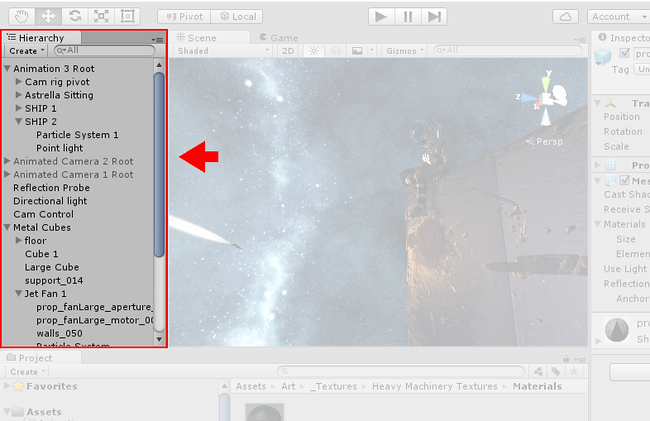Select the Scale tool
Screen dimensions: 650x421
[101, 17]
